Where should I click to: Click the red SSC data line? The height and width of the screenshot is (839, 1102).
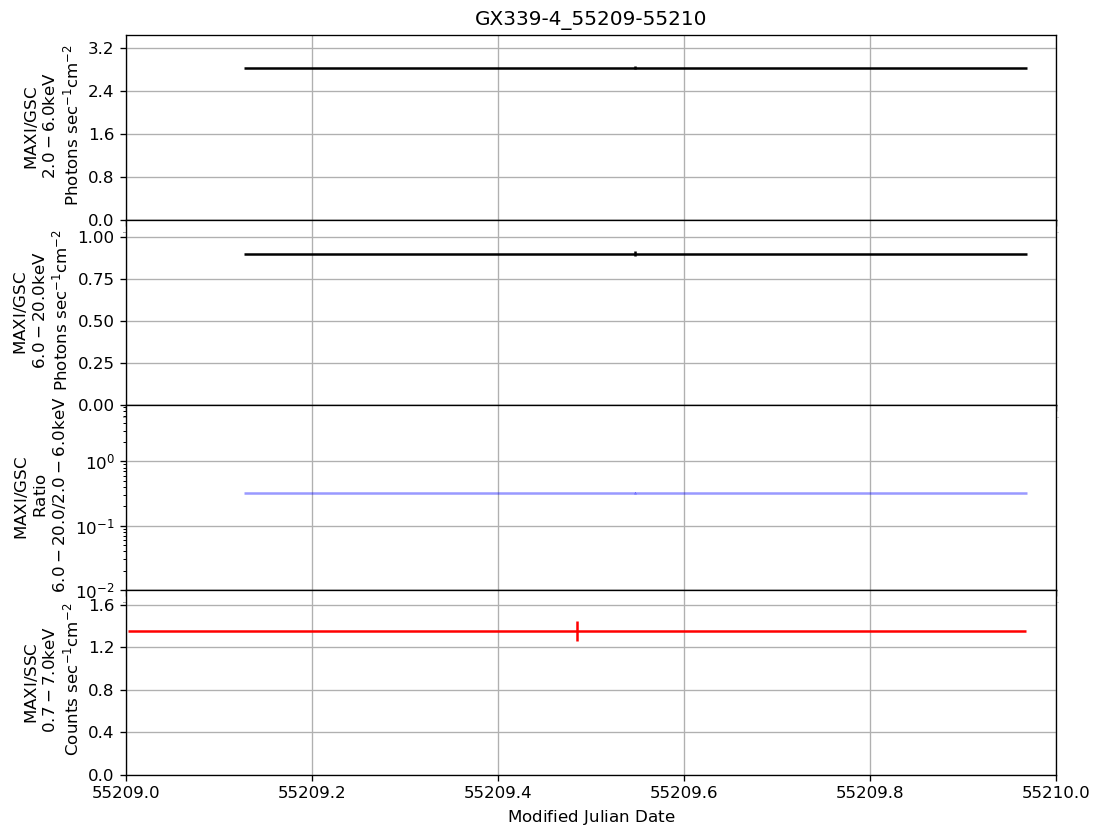577,631
